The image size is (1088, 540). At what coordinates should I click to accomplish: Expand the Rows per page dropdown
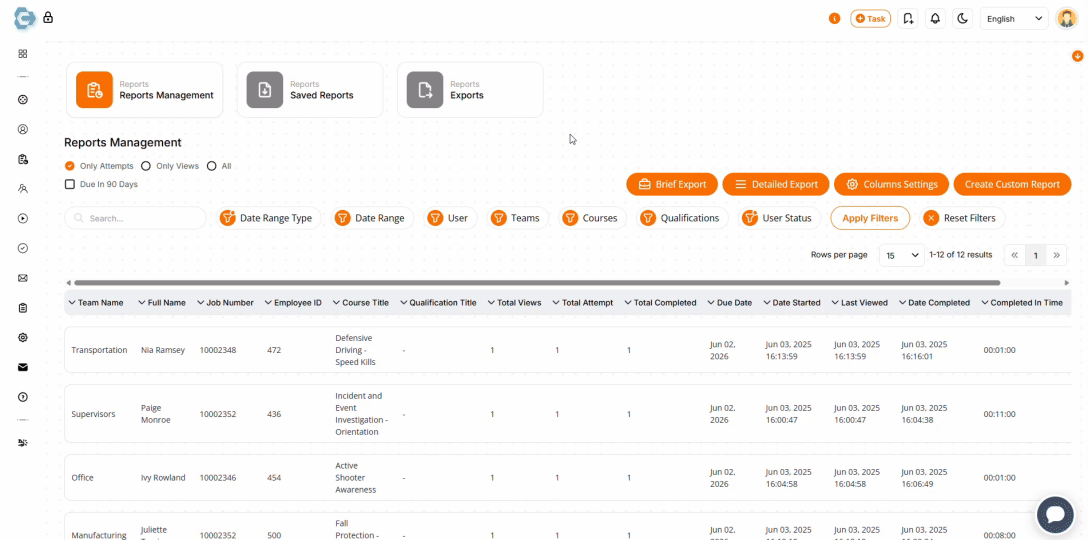tap(901, 255)
